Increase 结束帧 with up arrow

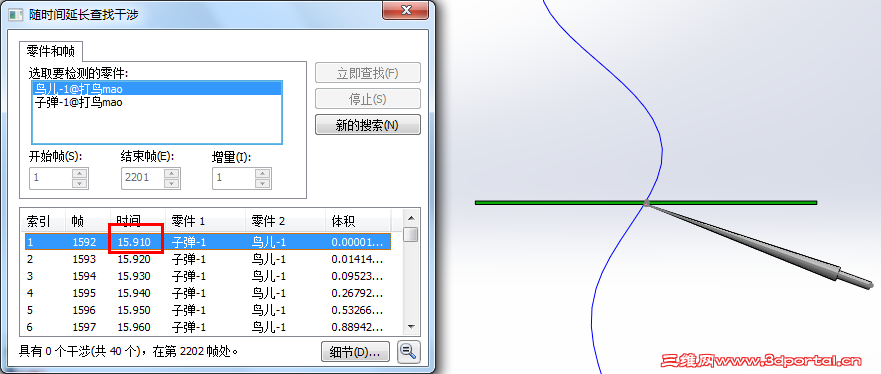point(172,173)
